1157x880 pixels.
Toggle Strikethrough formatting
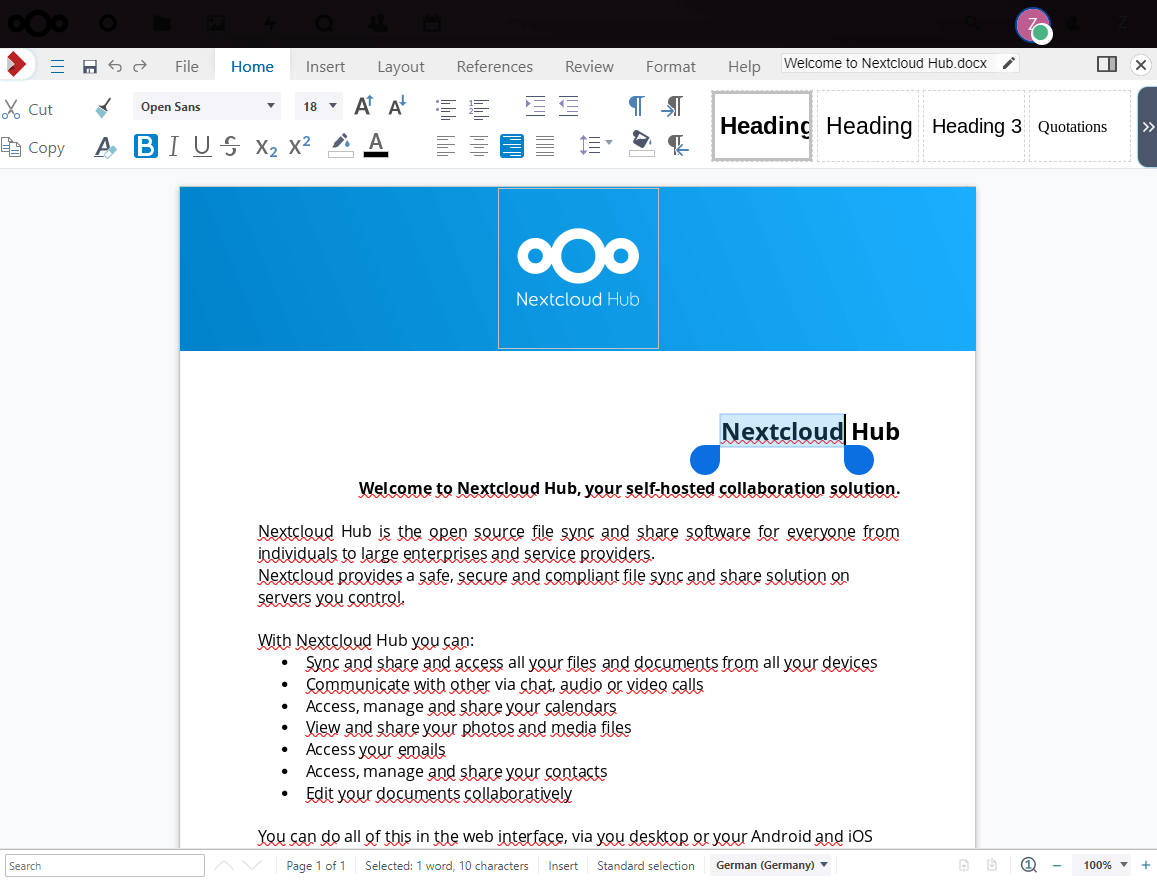pos(231,146)
